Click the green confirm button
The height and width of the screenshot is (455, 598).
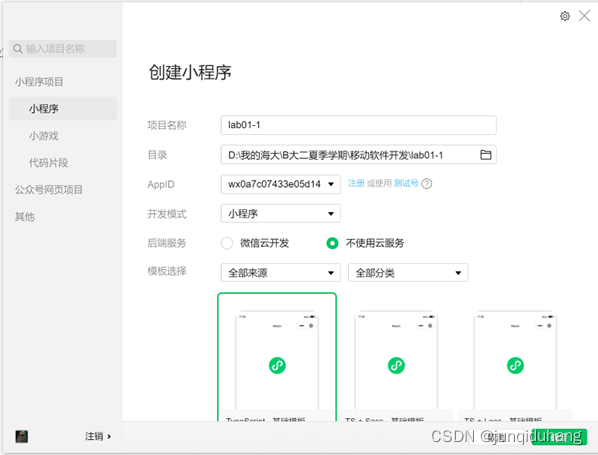point(559,437)
